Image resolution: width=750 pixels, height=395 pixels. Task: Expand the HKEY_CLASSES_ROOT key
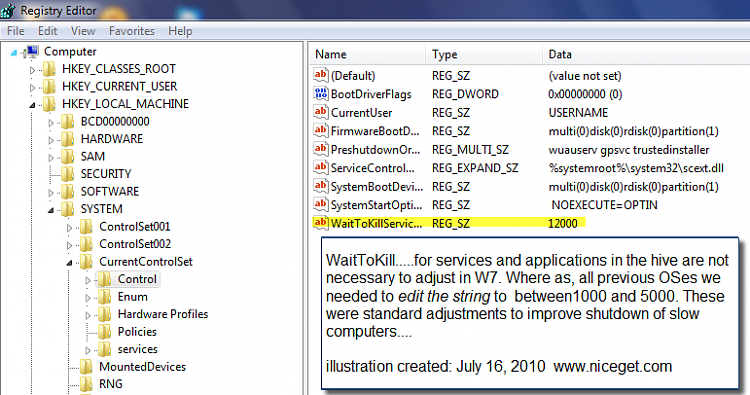coord(32,70)
